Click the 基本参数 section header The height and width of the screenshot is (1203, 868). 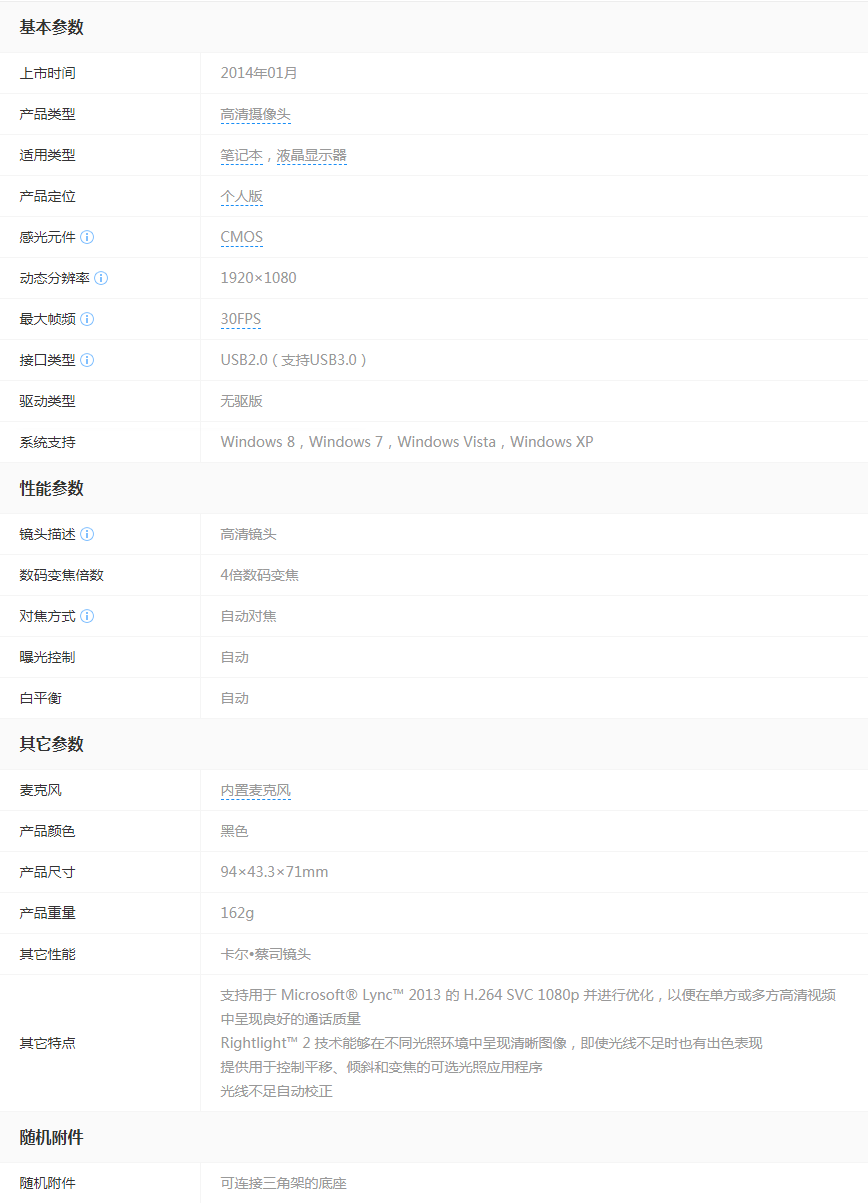click(51, 27)
